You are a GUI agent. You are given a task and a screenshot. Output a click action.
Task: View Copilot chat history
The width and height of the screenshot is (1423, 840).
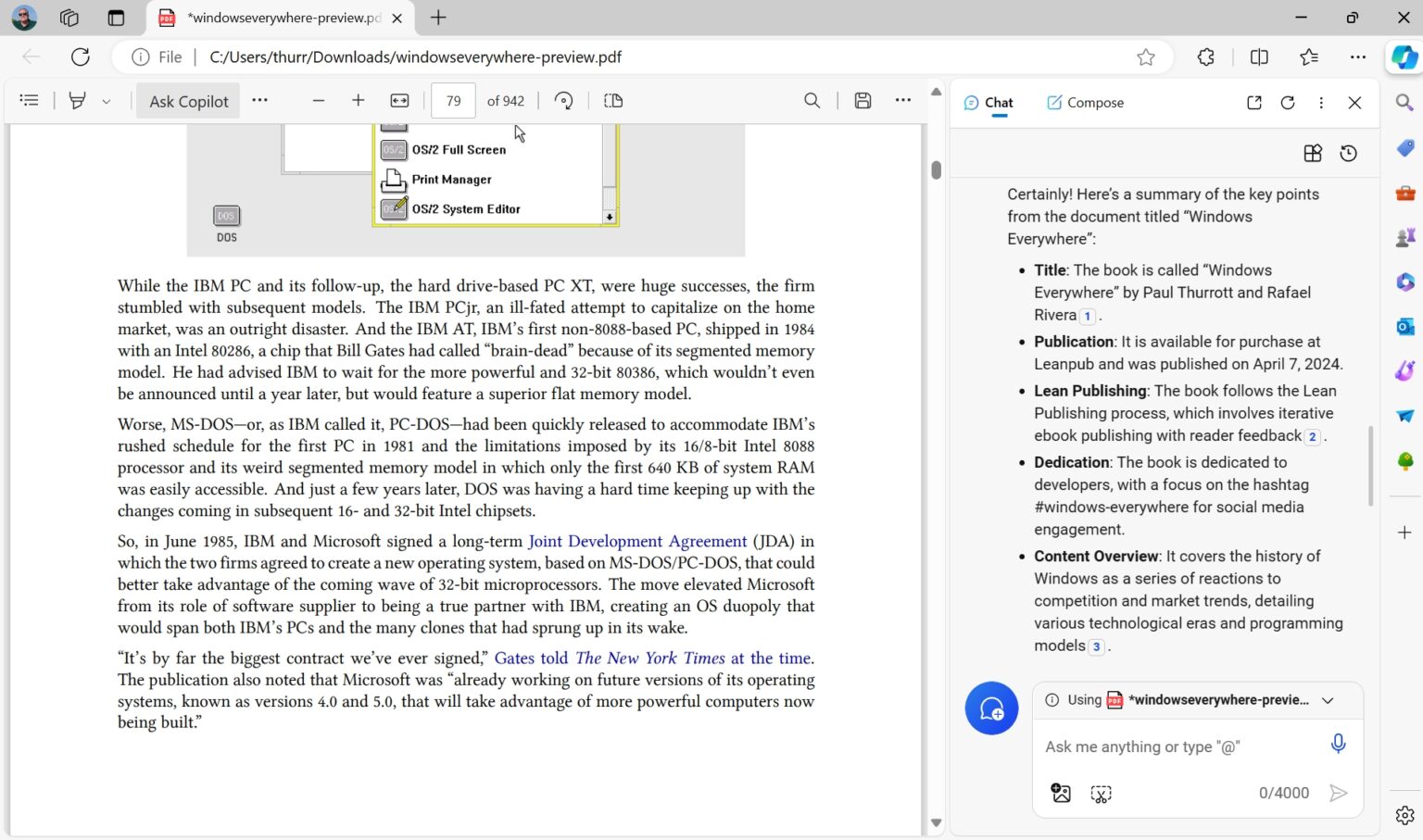(x=1349, y=154)
